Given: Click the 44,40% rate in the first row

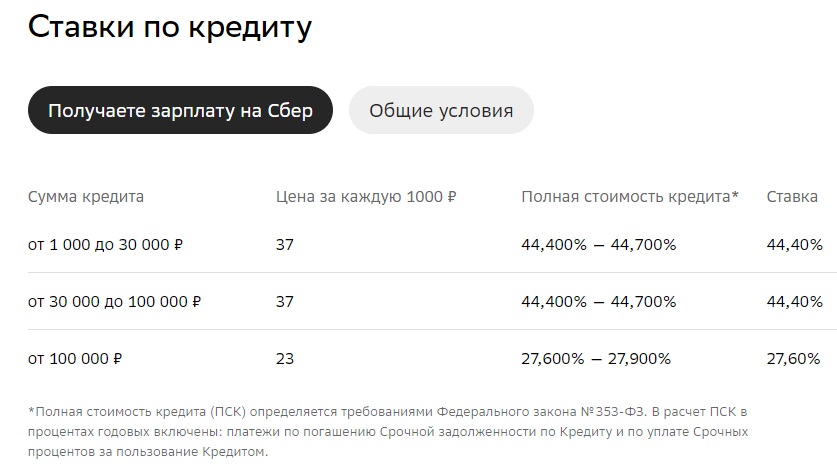Looking at the screenshot, I should pyautogui.click(x=794, y=245).
